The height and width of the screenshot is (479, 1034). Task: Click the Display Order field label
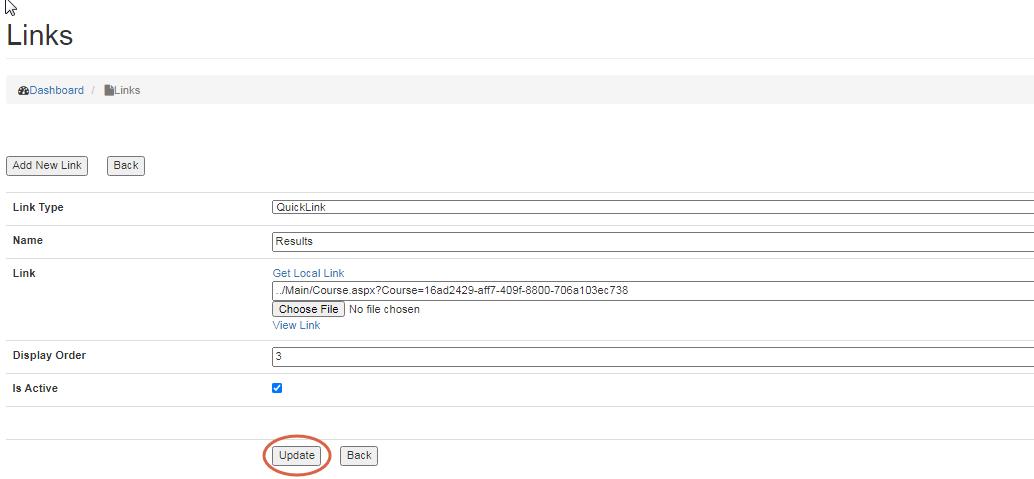point(56,355)
